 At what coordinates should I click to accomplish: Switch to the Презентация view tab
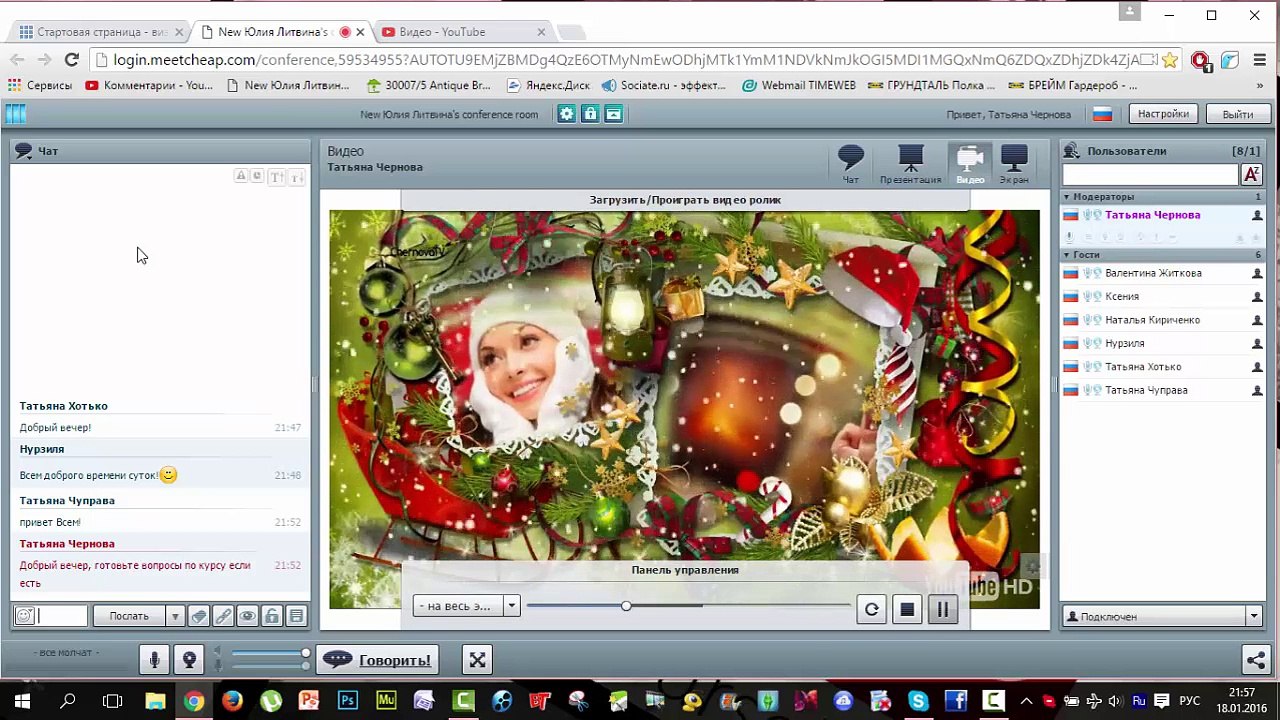pyautogui.click(x=910, y=165)
